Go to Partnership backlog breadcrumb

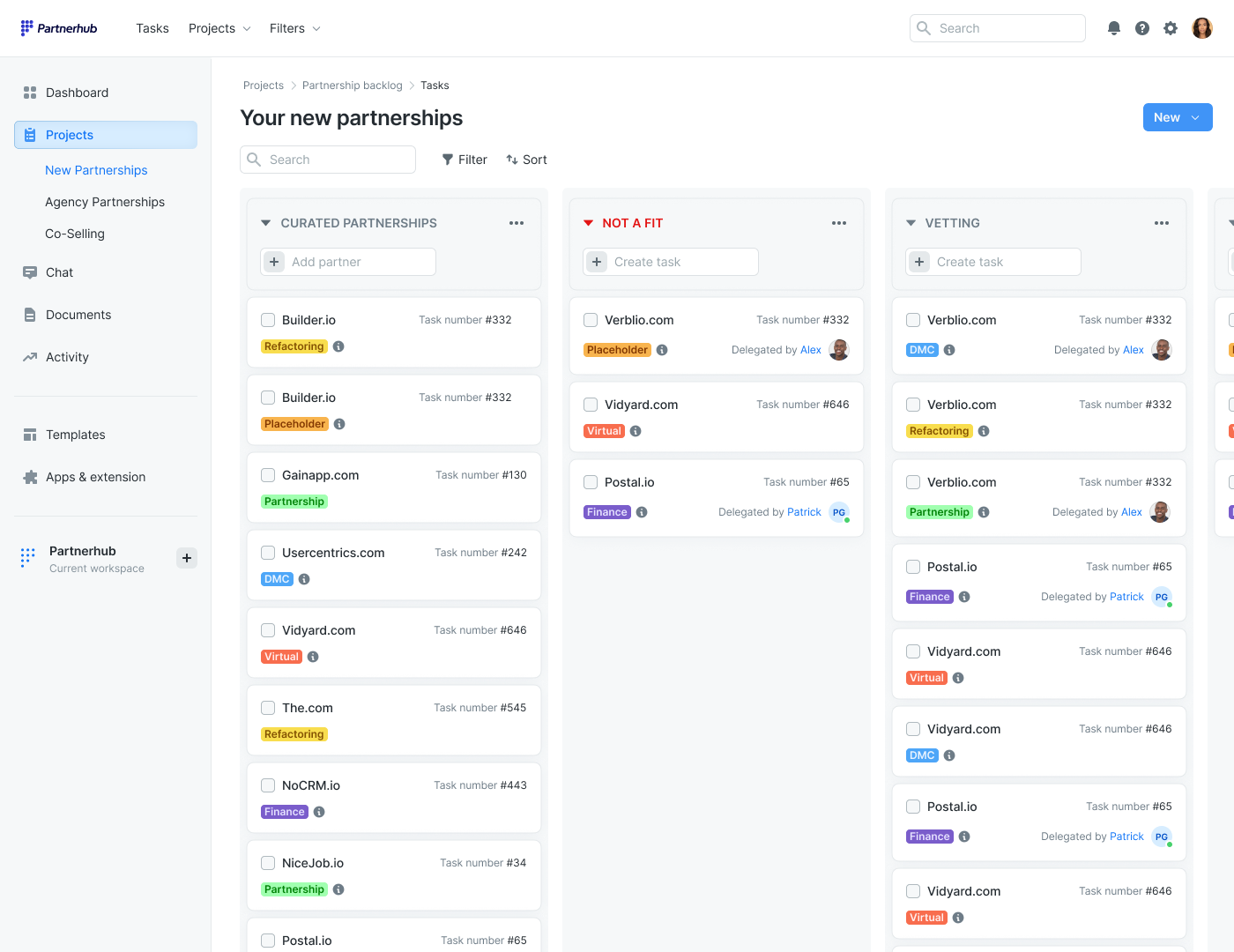tap(352, 86)
